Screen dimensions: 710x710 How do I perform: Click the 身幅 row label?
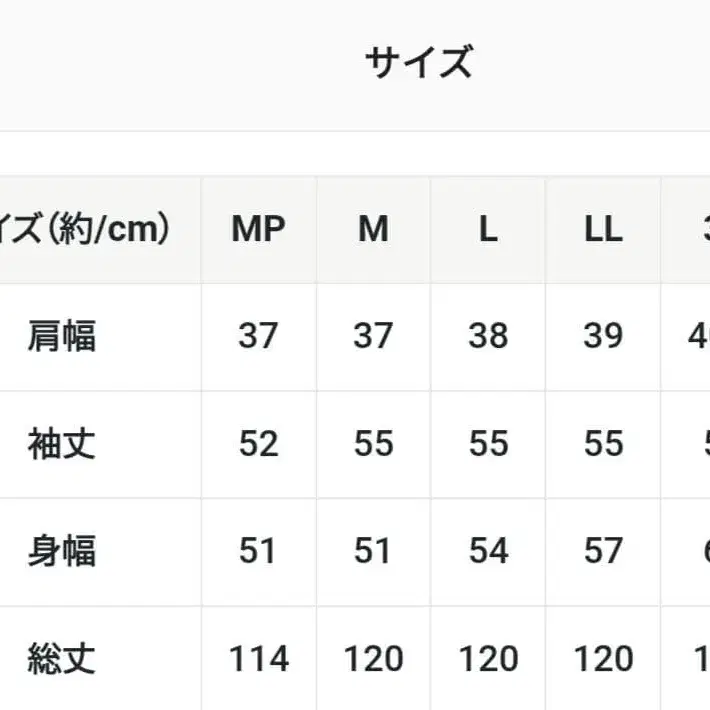coord(62,551)
